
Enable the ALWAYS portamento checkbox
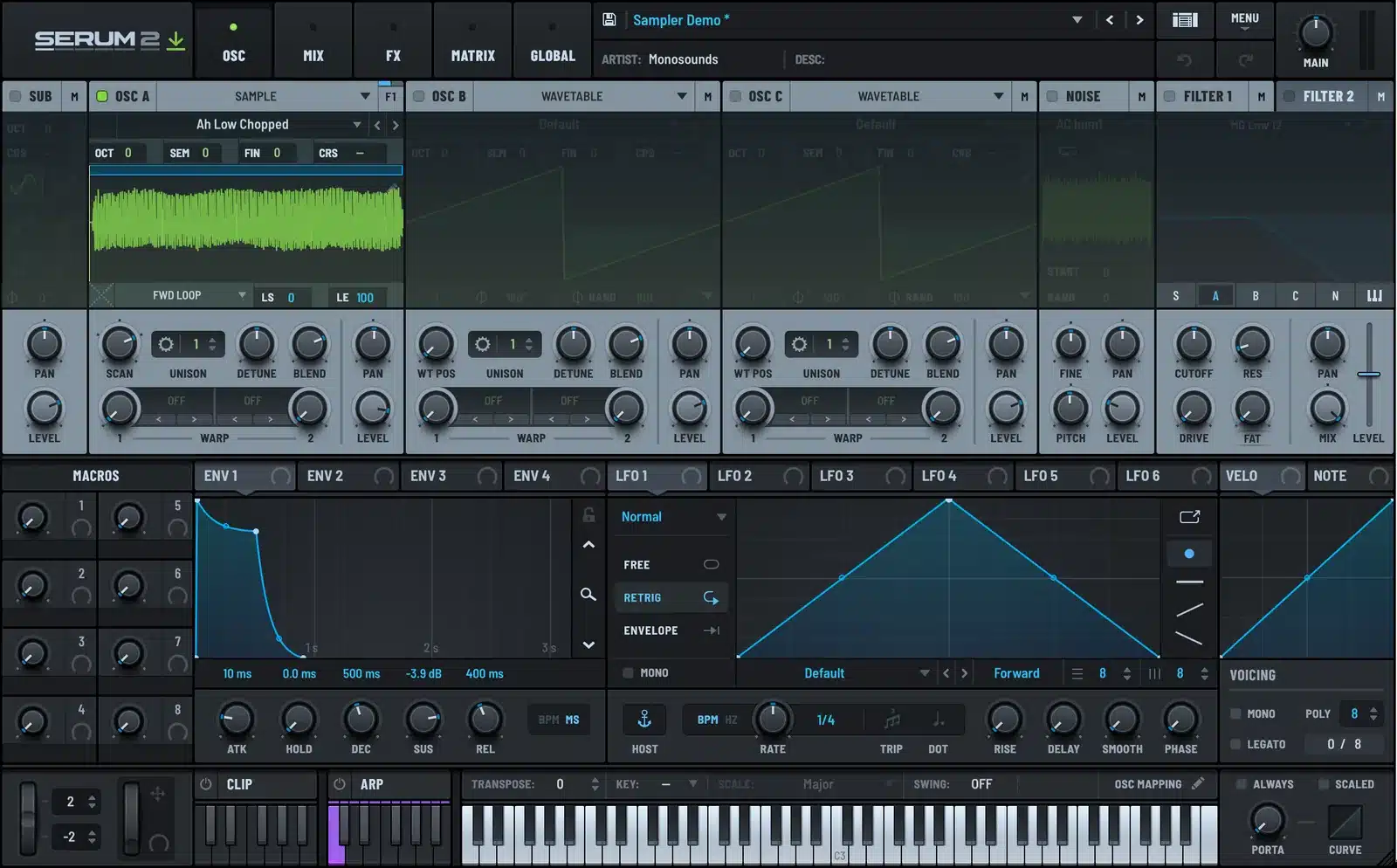pos(1241,784)
